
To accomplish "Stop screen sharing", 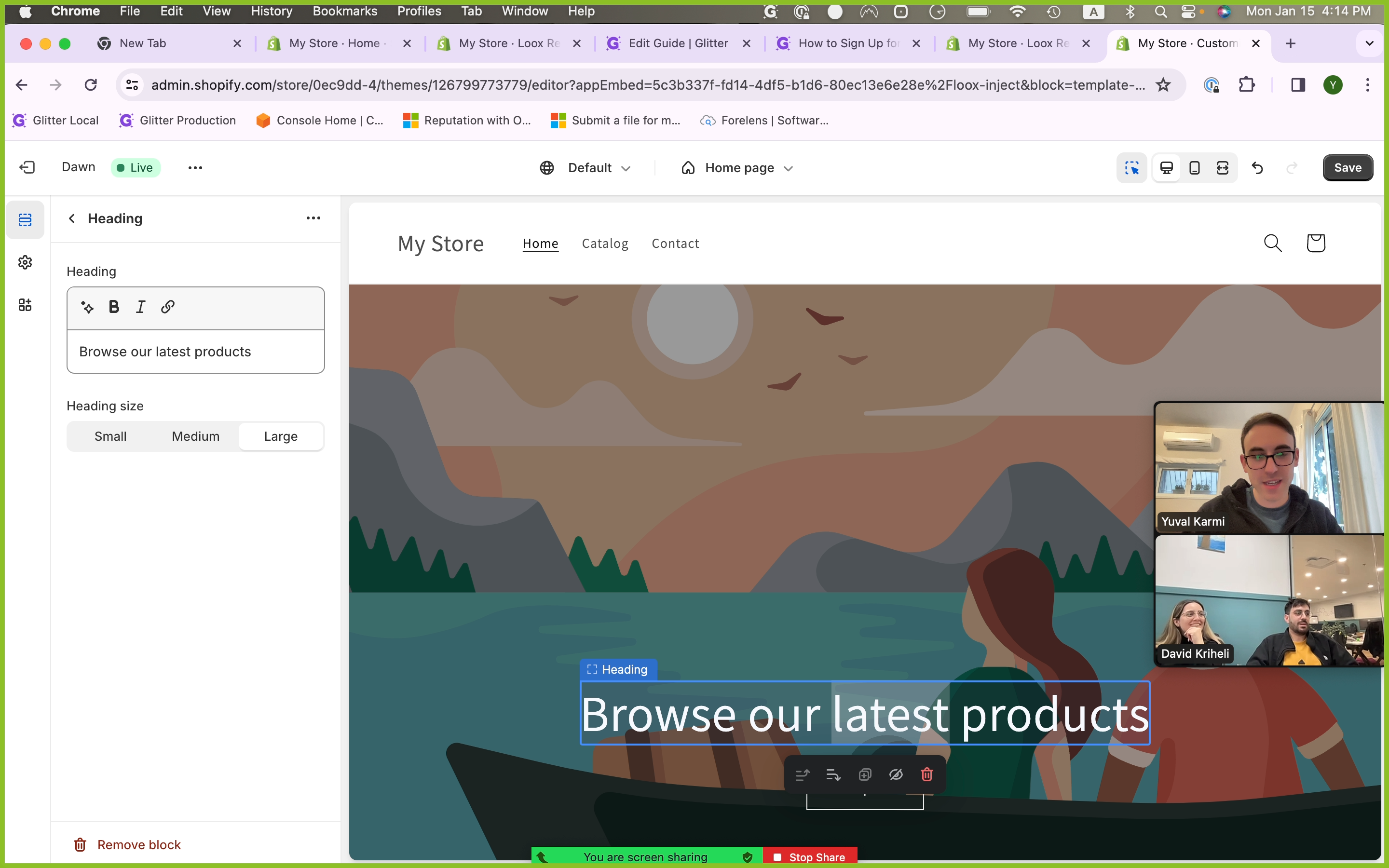I will pos(810,857).
